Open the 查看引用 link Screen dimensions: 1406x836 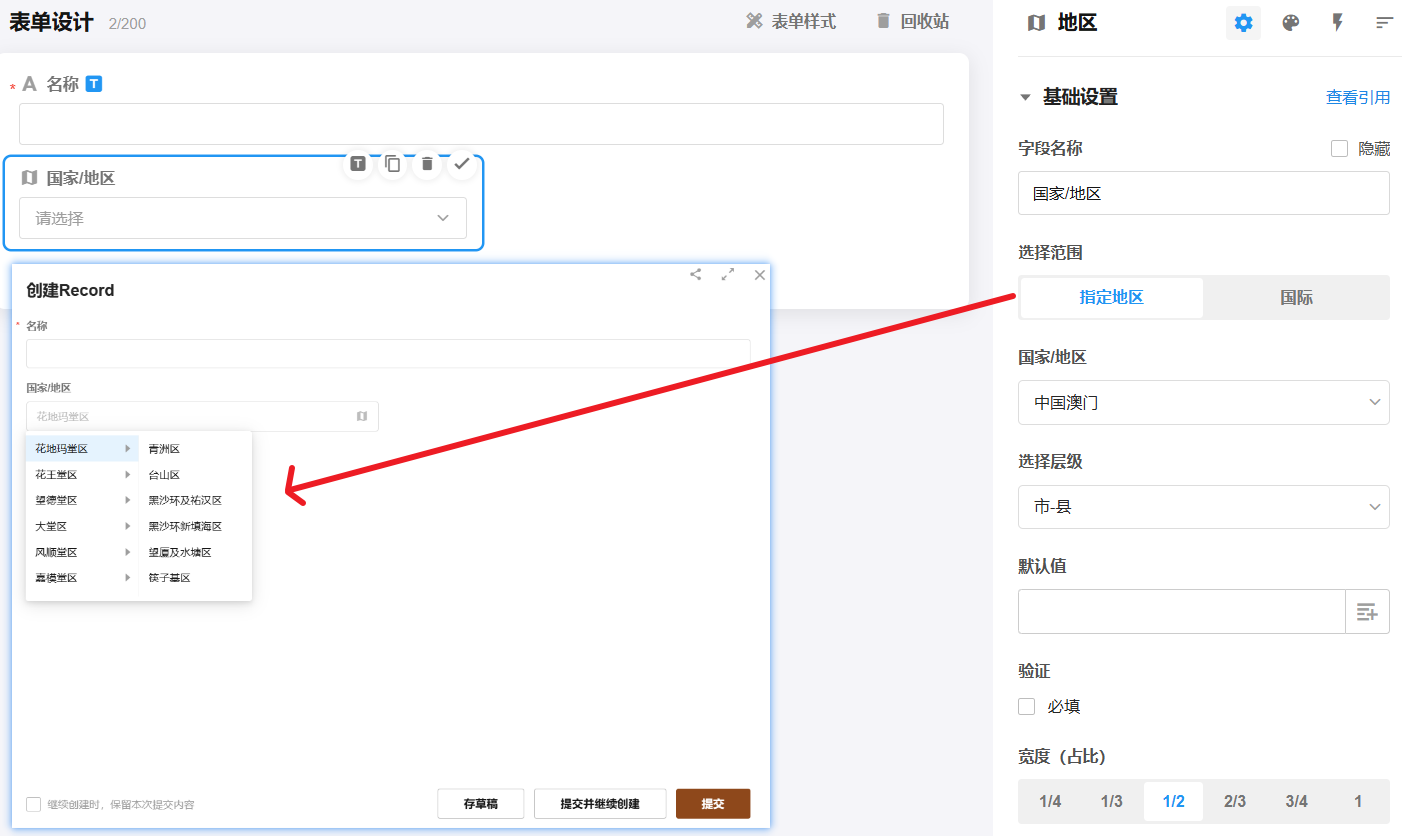point(1357,97)
